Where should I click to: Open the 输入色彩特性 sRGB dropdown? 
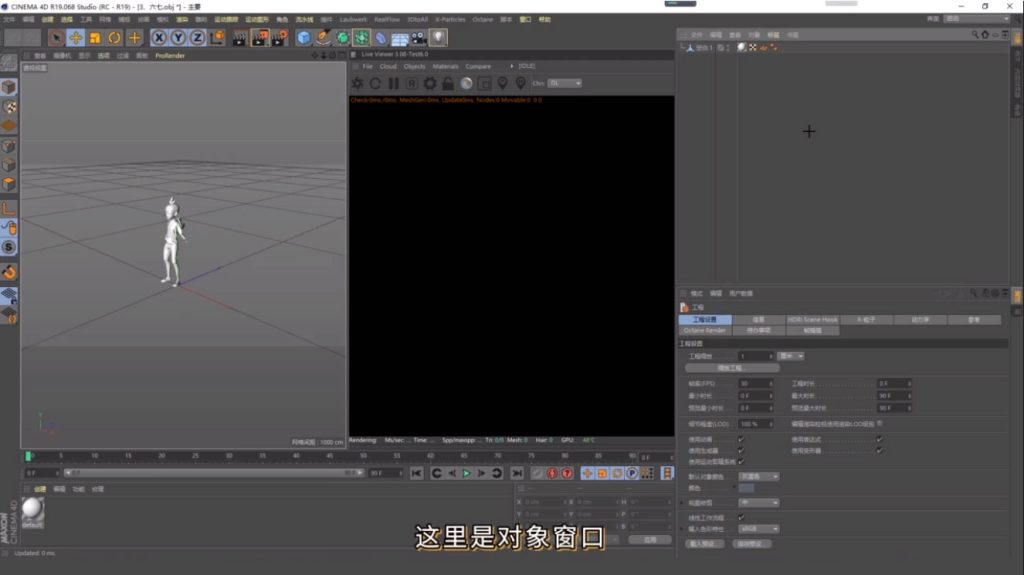759,529
